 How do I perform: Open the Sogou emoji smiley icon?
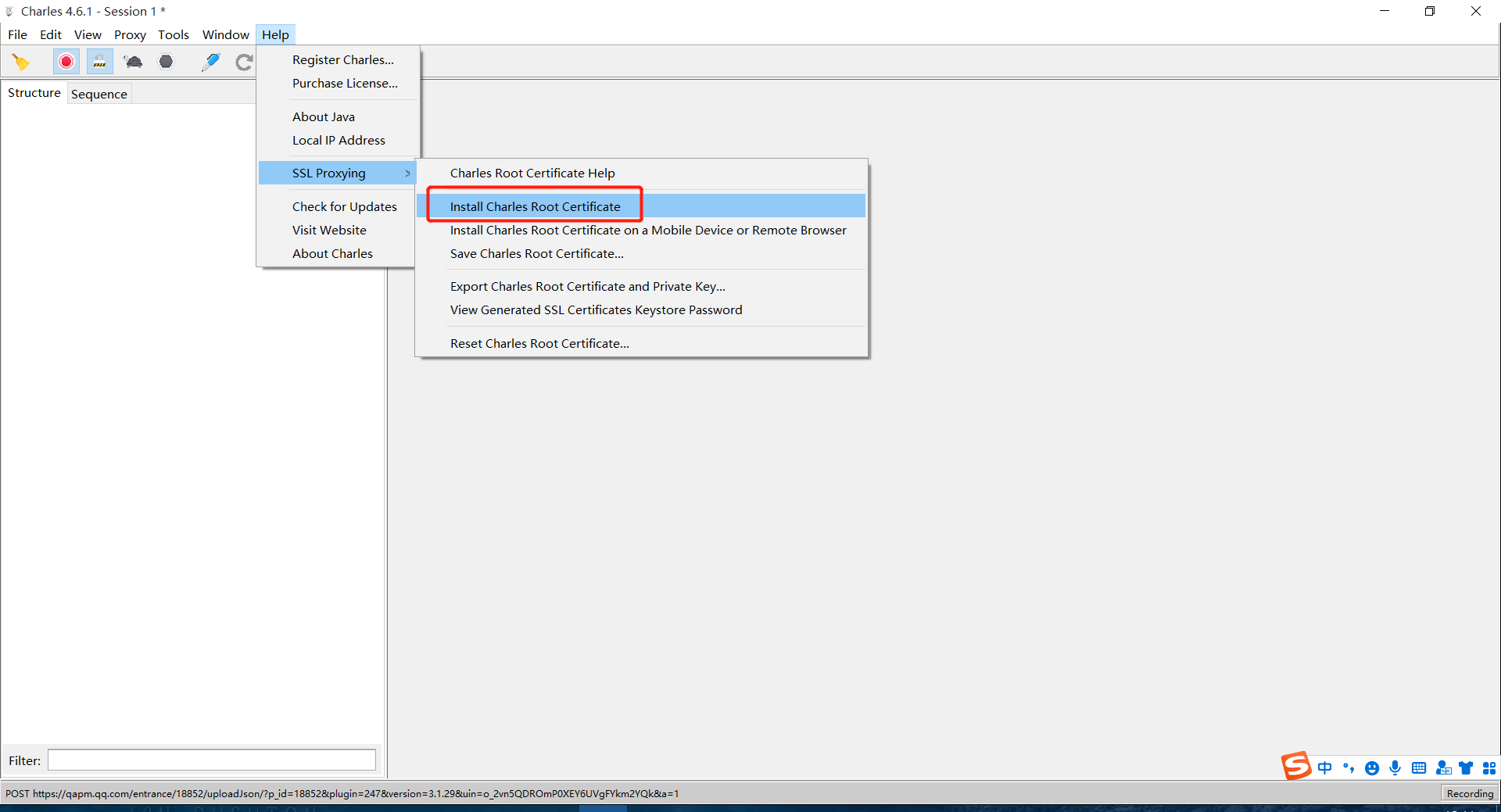click(x=1371, y=768)
